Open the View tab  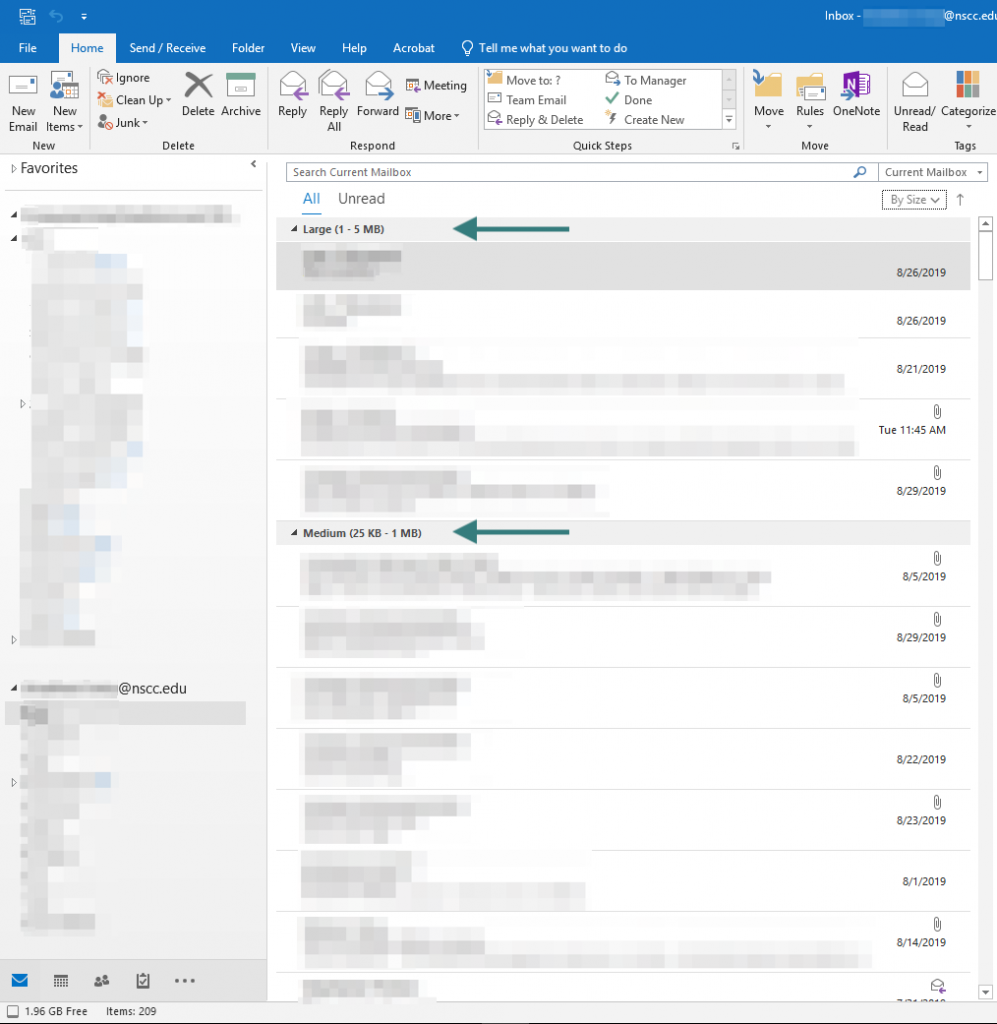coord(303,48)
